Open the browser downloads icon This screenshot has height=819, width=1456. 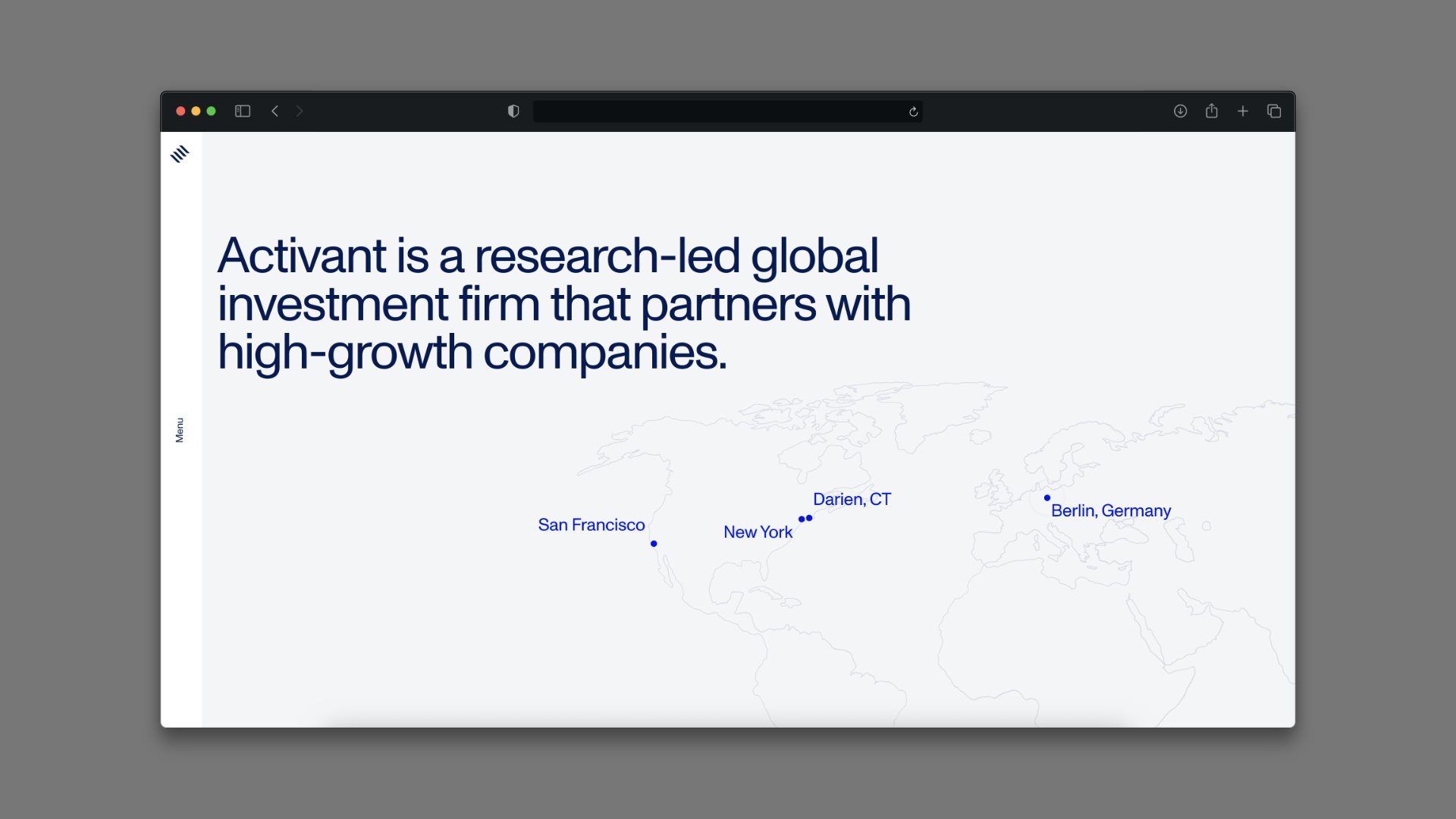1180,111
